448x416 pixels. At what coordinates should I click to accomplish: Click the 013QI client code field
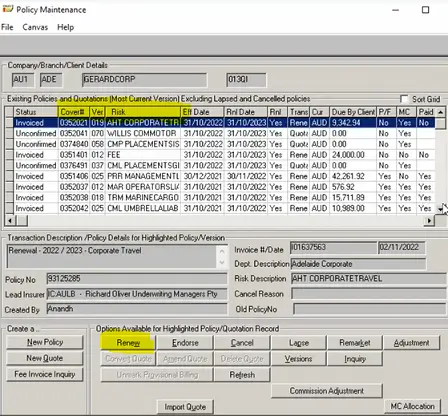[x=246, y=80]
